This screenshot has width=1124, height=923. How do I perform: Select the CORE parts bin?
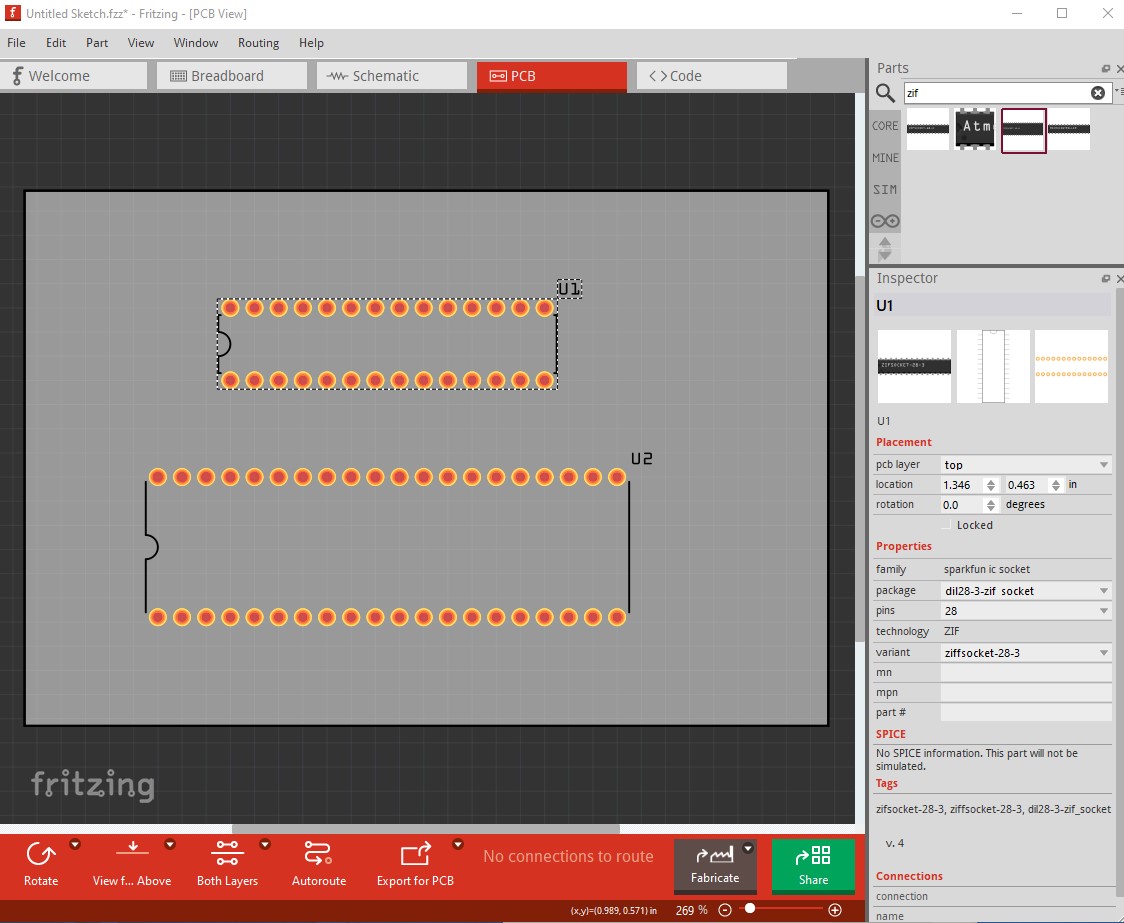[x=885, y=125]
